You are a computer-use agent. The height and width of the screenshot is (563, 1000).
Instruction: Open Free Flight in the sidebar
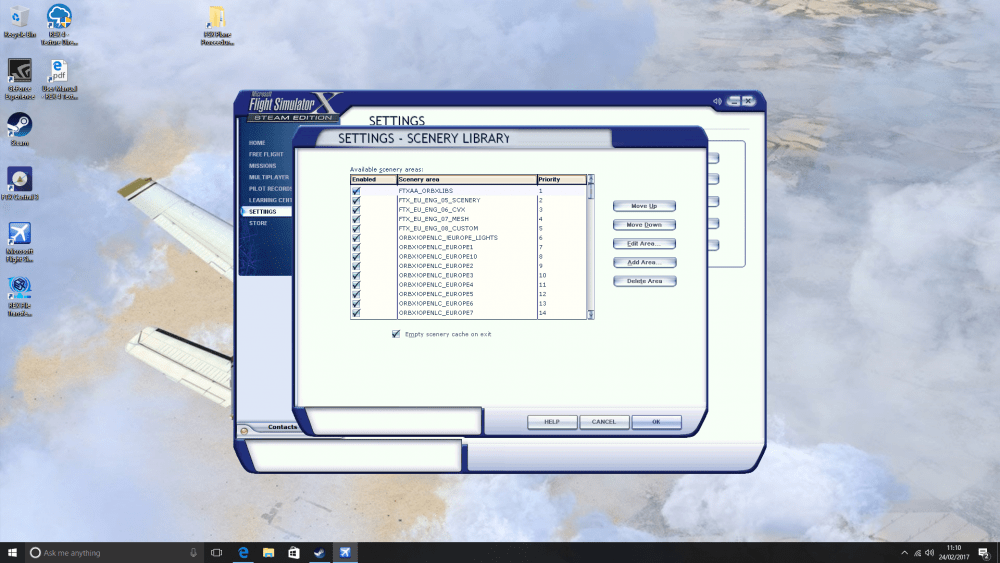[x=266, y=154]
